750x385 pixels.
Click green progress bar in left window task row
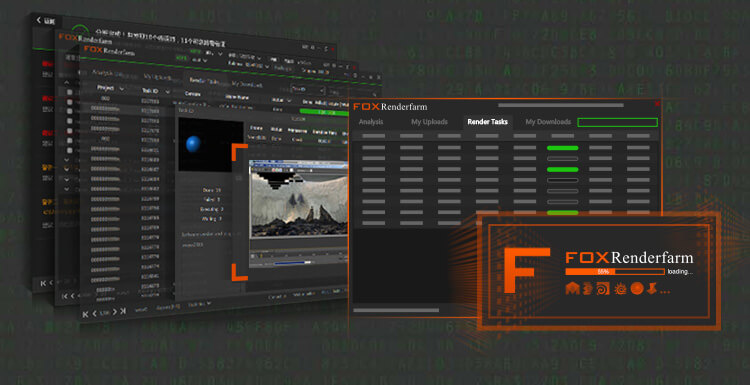[x=324, y=112]
